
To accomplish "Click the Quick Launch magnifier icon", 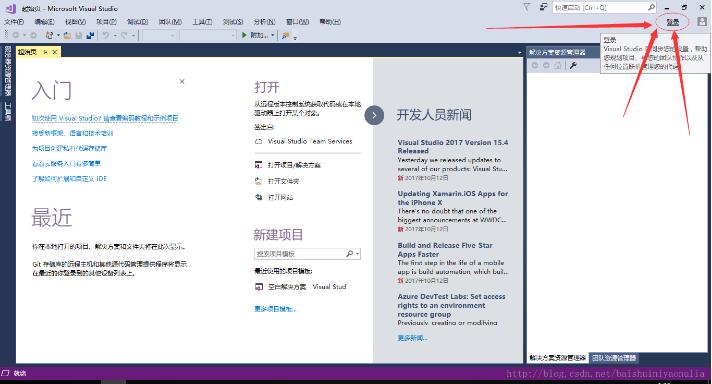I will coord(651,7).
